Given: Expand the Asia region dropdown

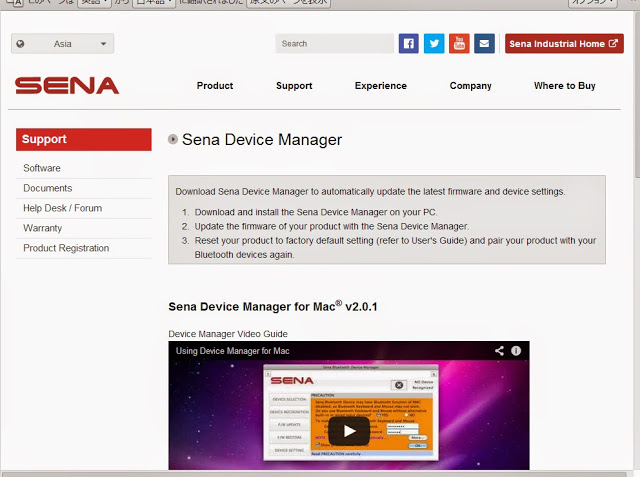Looking at the screenshot, I should (x=63, y=44).
